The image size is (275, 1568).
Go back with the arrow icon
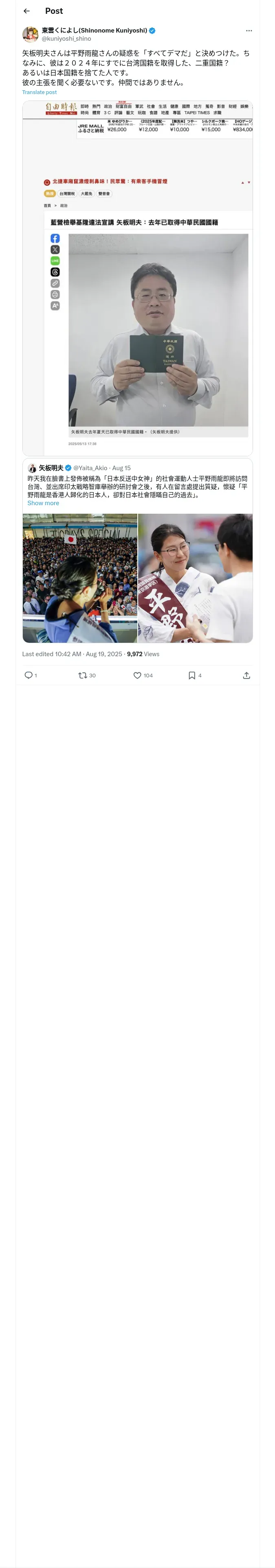tap(27, 11)
